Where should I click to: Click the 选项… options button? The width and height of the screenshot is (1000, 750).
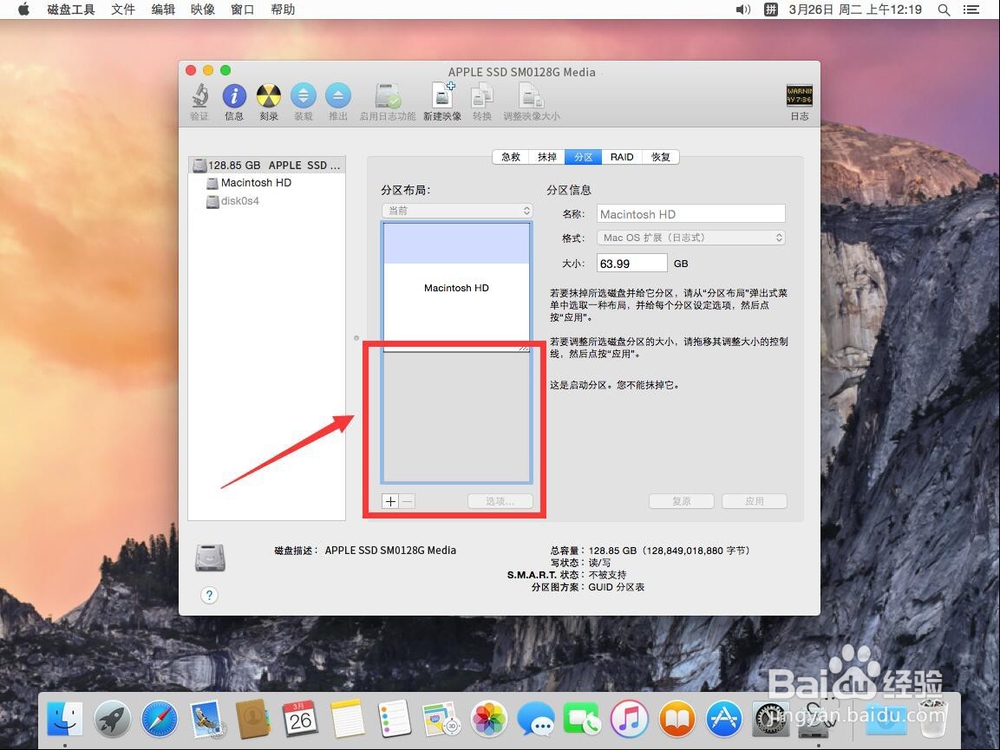[x=500, y=501]
